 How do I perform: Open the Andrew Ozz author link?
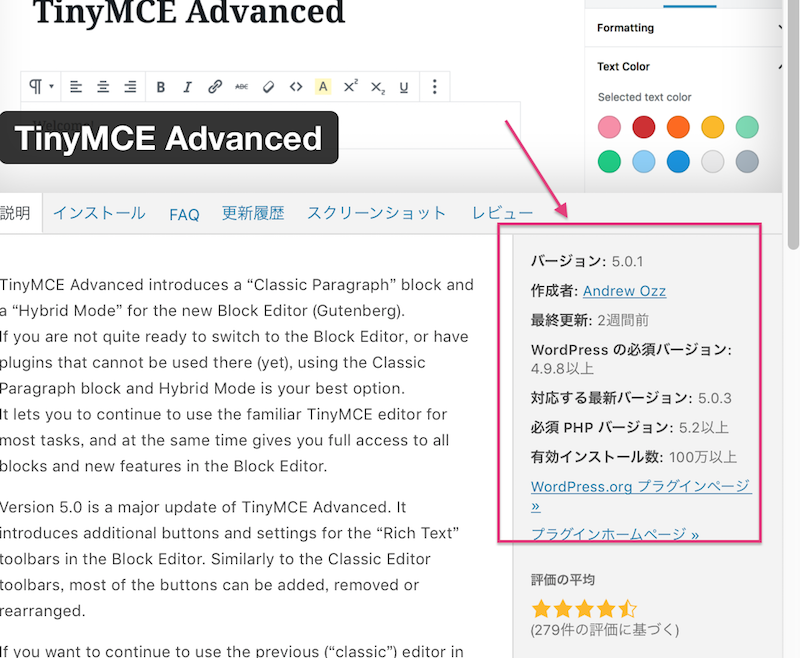tap(624, 291)
